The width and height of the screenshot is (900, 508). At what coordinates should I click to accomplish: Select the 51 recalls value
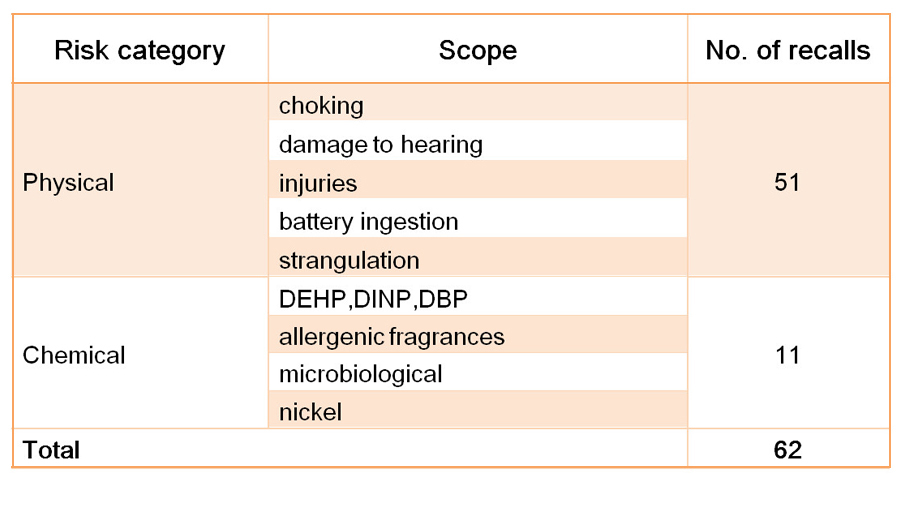[788, 183]
